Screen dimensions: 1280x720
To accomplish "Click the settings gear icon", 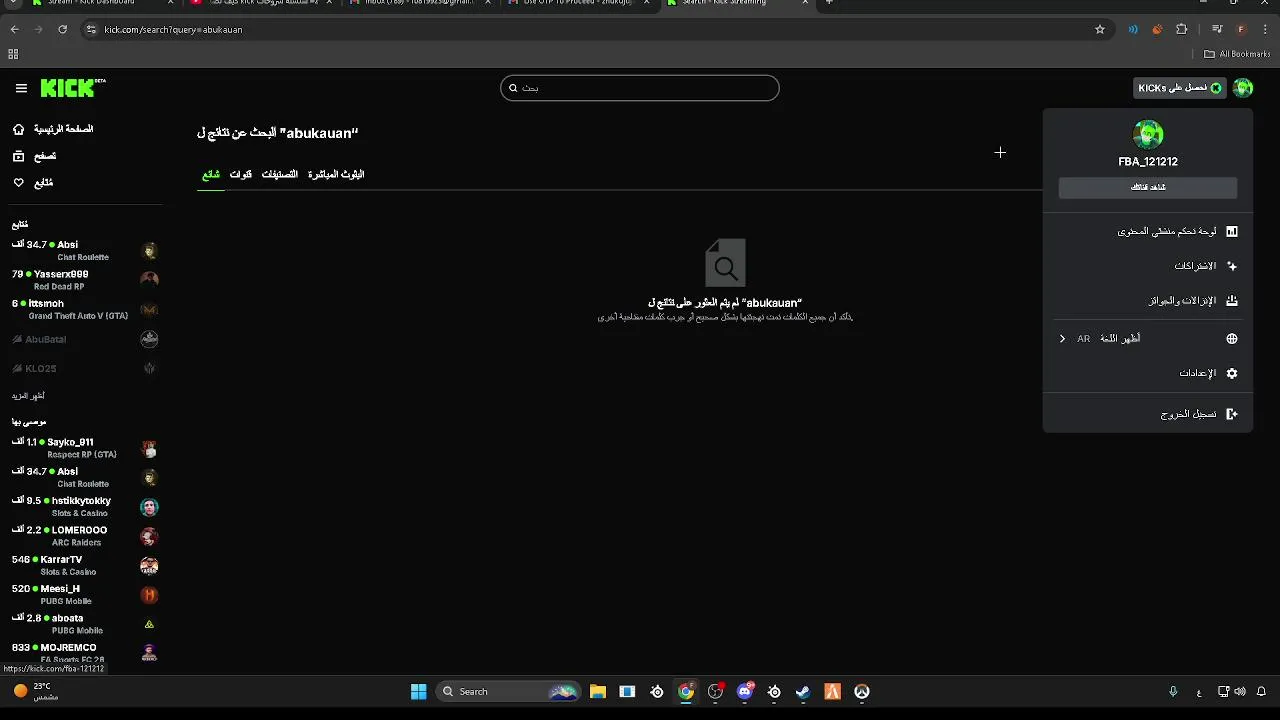I will (1232, 373).
